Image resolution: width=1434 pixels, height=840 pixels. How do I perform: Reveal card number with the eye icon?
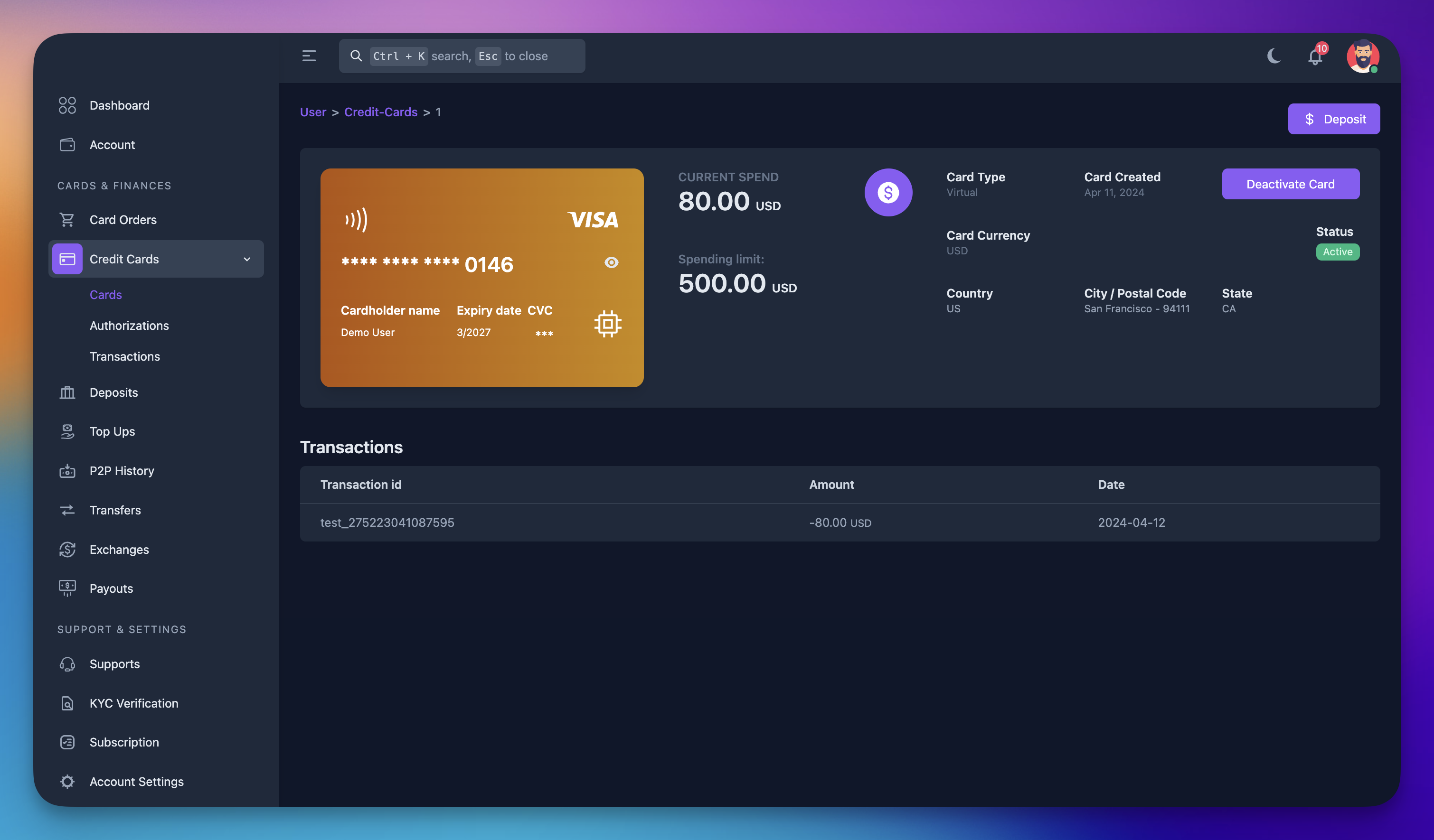coord(612,262)
